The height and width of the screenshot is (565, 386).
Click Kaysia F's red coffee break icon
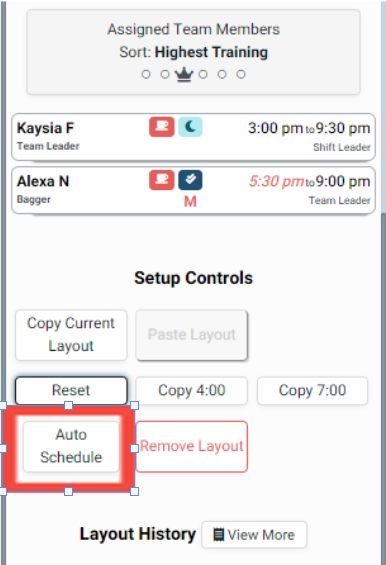(x=162, y=127)
